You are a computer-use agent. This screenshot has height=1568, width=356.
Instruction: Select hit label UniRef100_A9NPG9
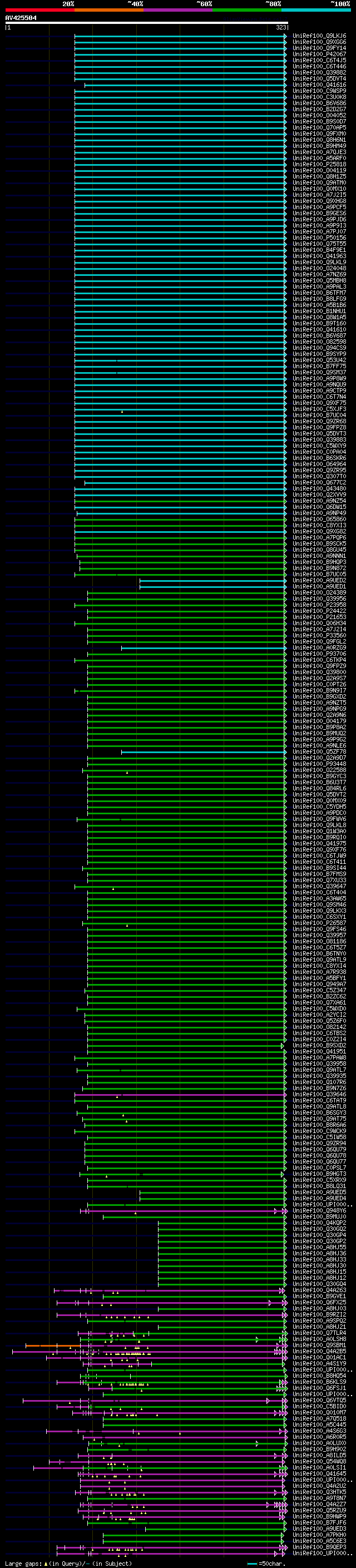point(319,709)
